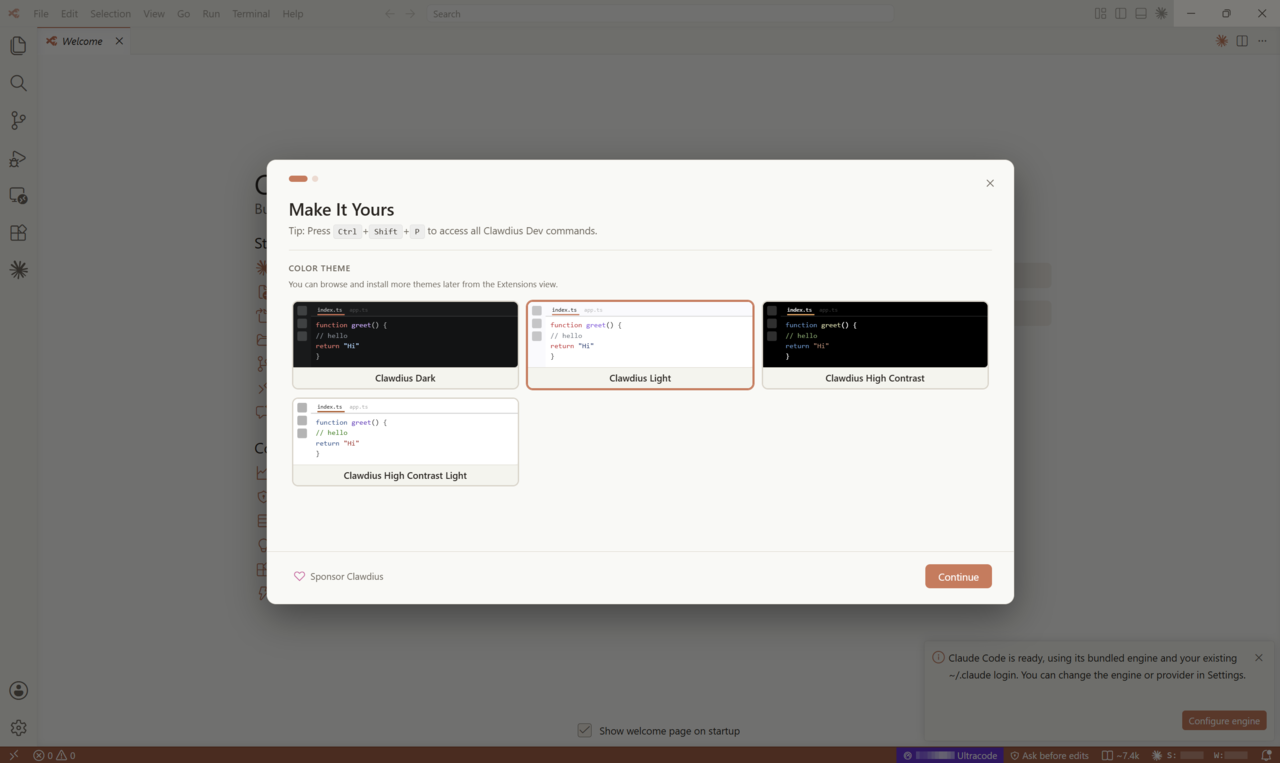Open the Accounts menu in activity bar

(18, 690)
